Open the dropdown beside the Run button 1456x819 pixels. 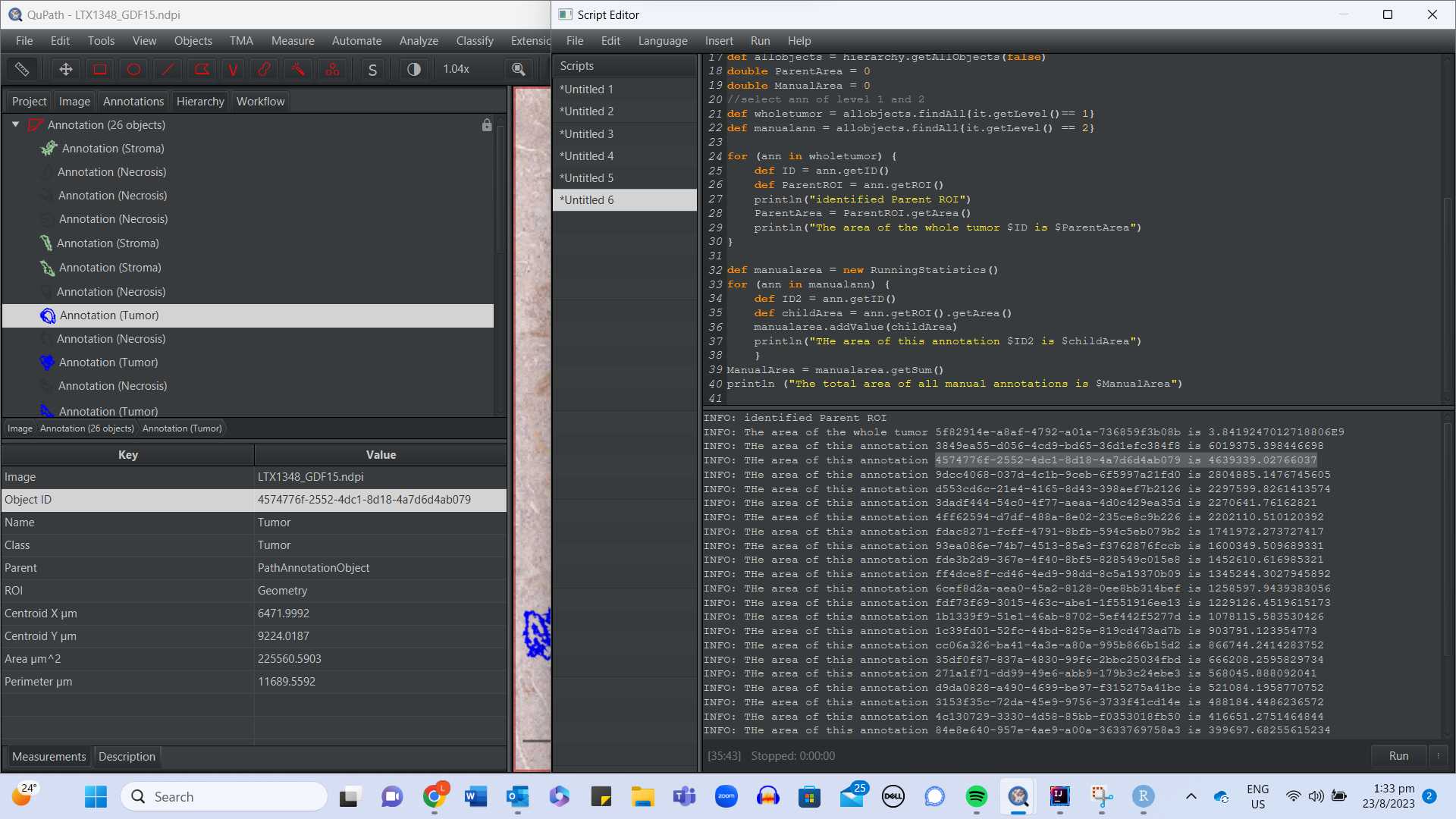pyautogui.click(x=1437, y=755)
